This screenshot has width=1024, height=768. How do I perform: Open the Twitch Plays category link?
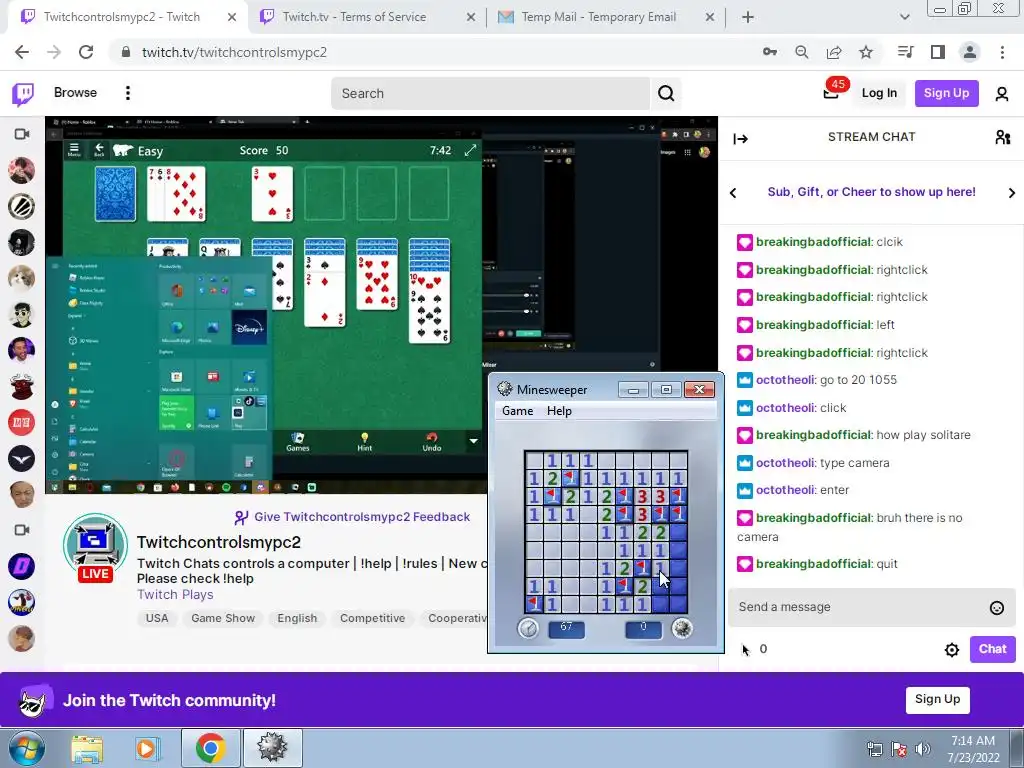click(175, 595)
